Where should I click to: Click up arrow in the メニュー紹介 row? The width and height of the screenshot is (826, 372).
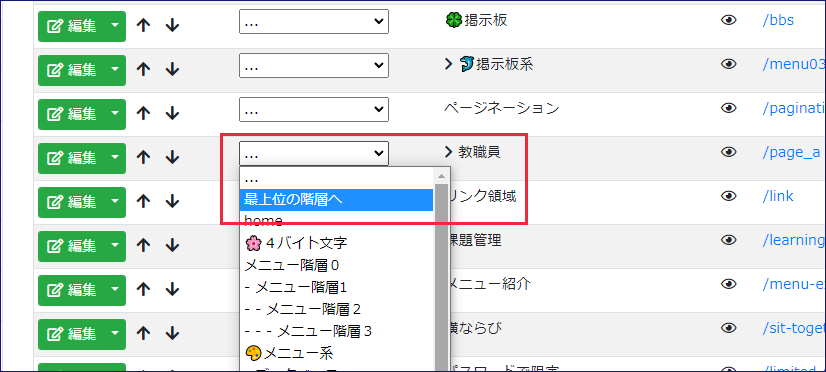(x=143, y=289)
